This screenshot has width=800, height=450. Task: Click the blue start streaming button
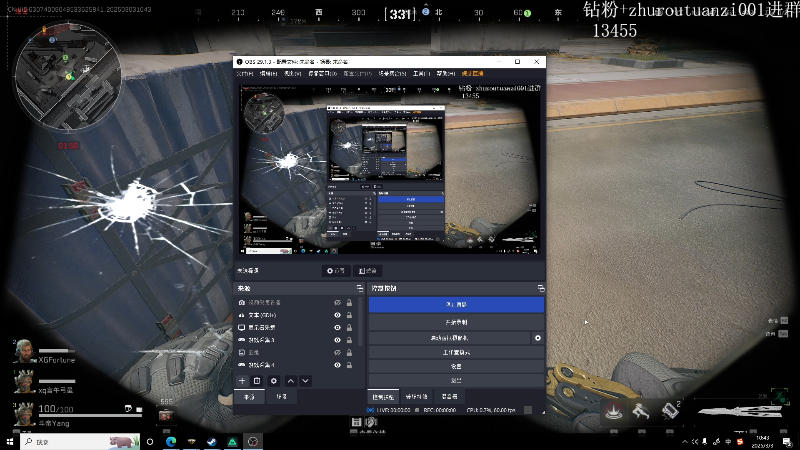(456, 305)
